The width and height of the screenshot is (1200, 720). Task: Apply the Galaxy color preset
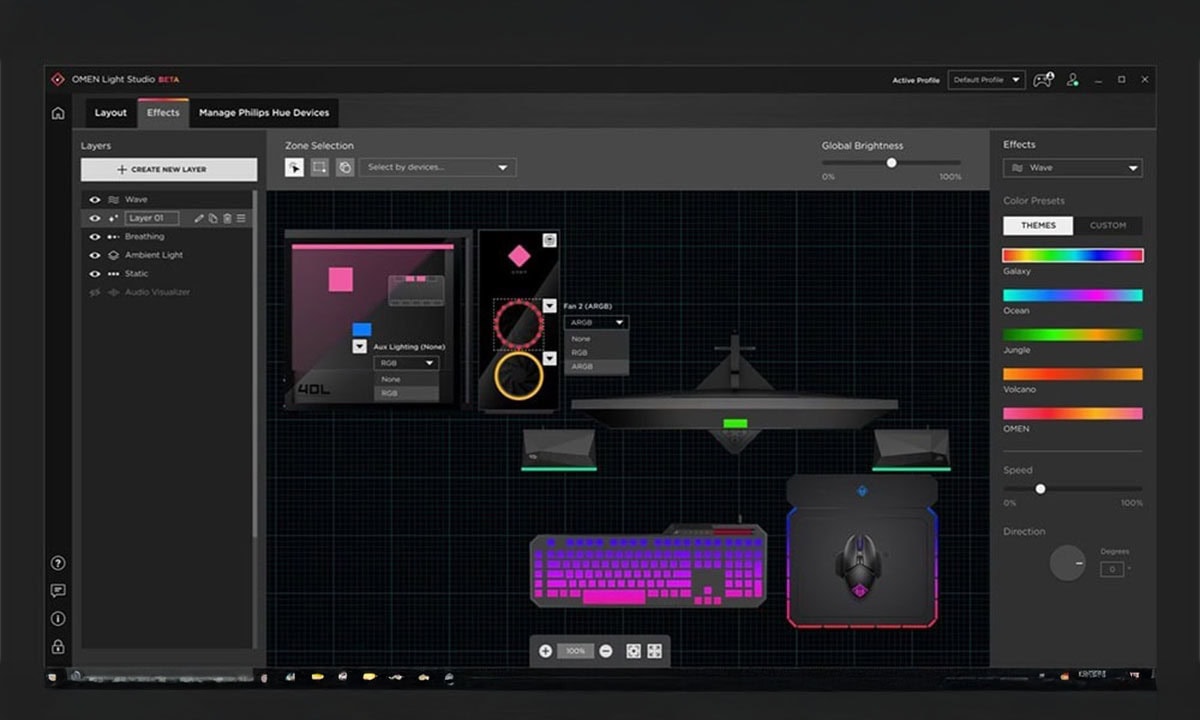(x=1073, y=256)
